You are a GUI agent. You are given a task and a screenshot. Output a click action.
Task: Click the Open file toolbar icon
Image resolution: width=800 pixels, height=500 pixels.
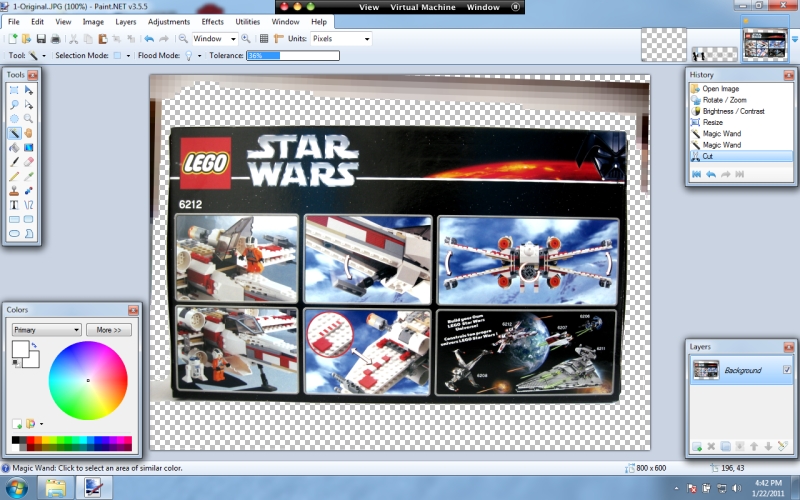pos(27,39)
